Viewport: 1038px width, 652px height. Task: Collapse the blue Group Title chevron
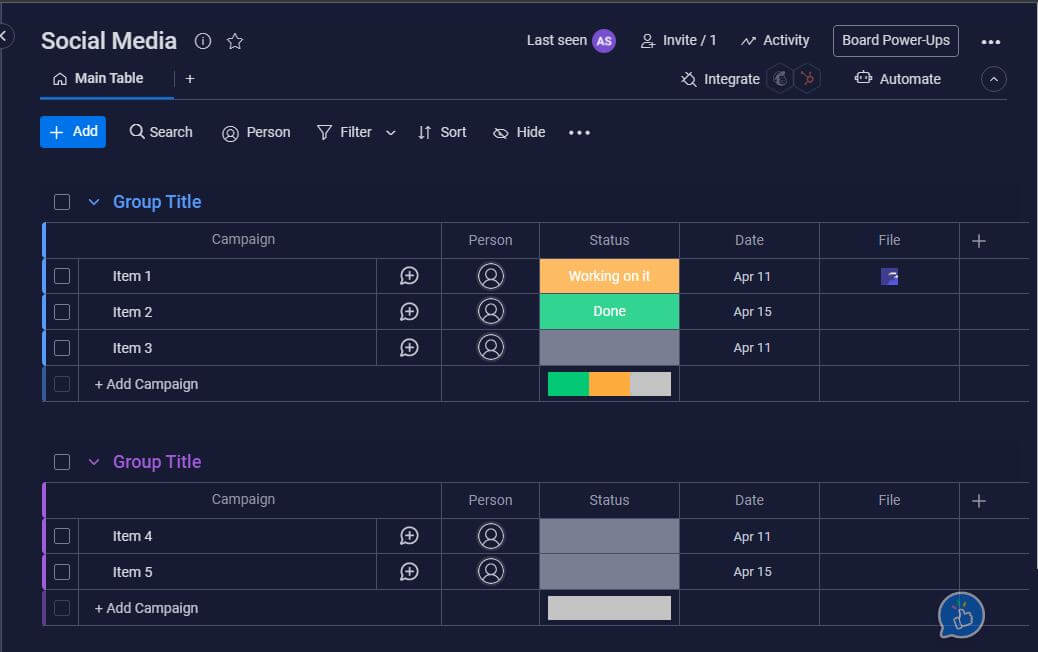[x=94, y=202]
